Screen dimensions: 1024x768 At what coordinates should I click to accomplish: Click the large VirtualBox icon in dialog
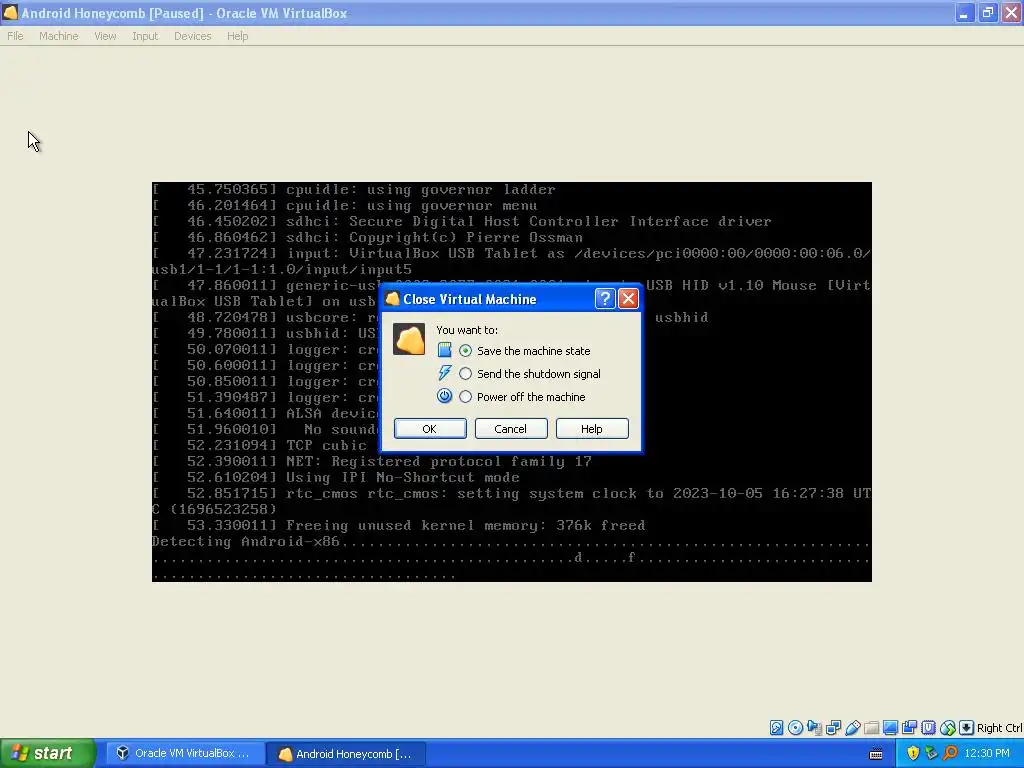pos(409,339)
